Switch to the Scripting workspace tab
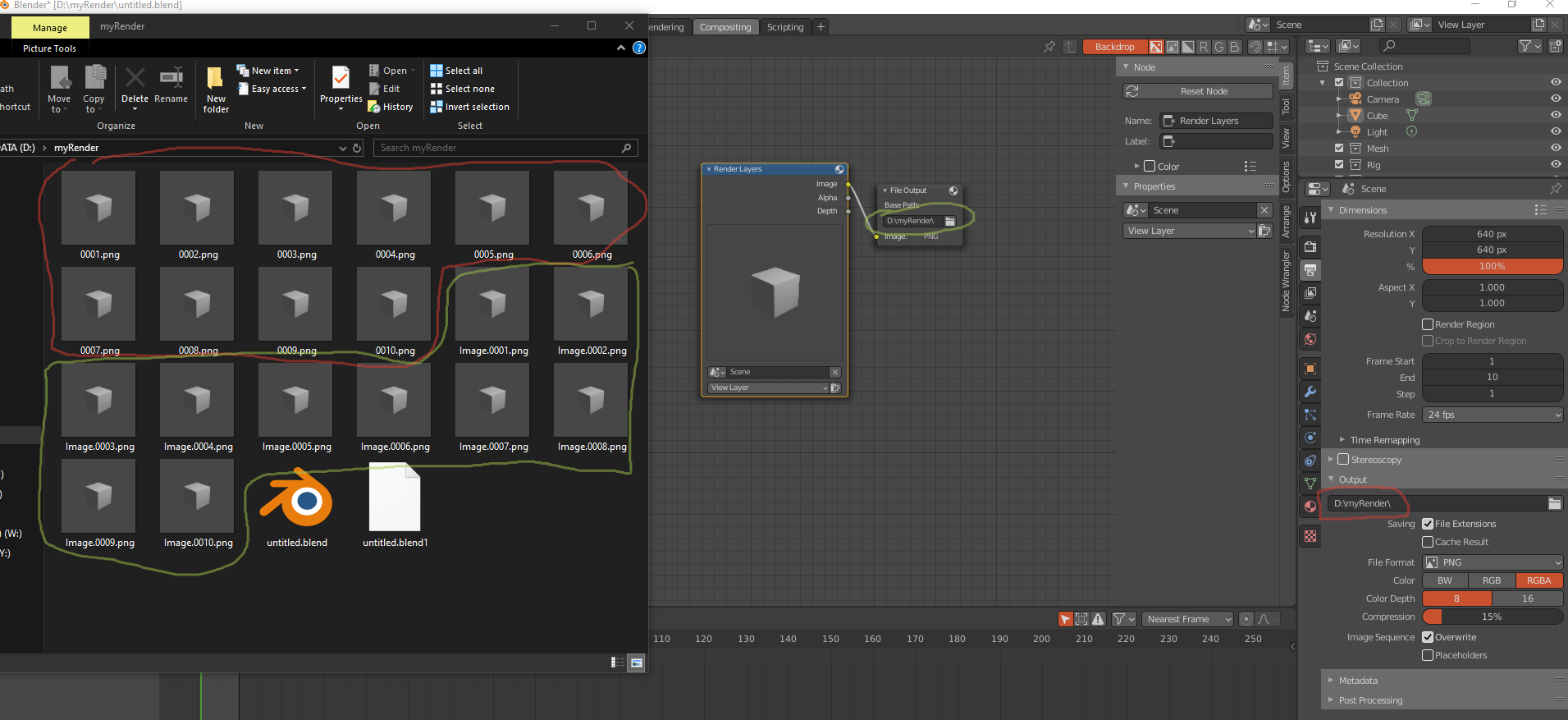This screenshot has height=720, width=1568. click(x=785, y=27)
